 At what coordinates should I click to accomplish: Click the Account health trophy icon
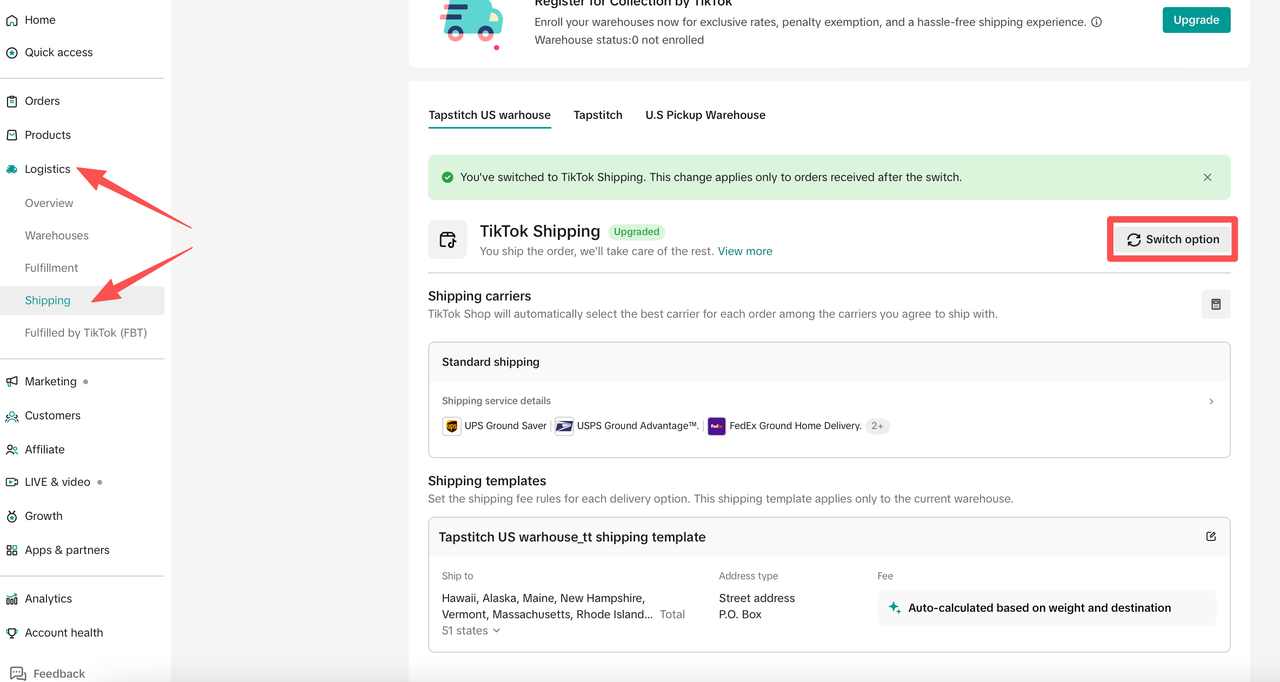12,633
